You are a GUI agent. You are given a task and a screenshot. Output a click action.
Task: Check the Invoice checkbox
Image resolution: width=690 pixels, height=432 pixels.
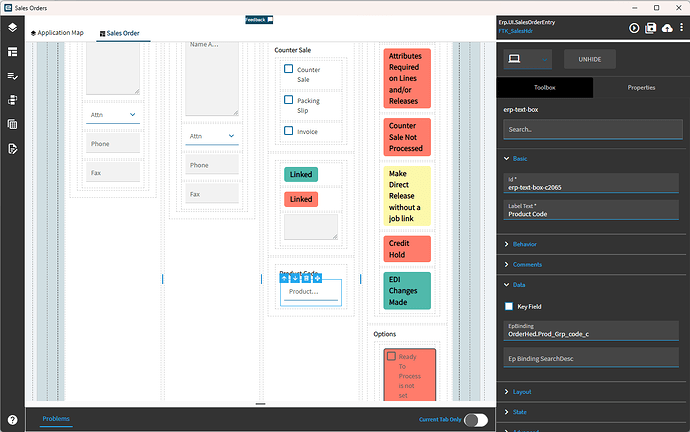(x=288, y=131)
